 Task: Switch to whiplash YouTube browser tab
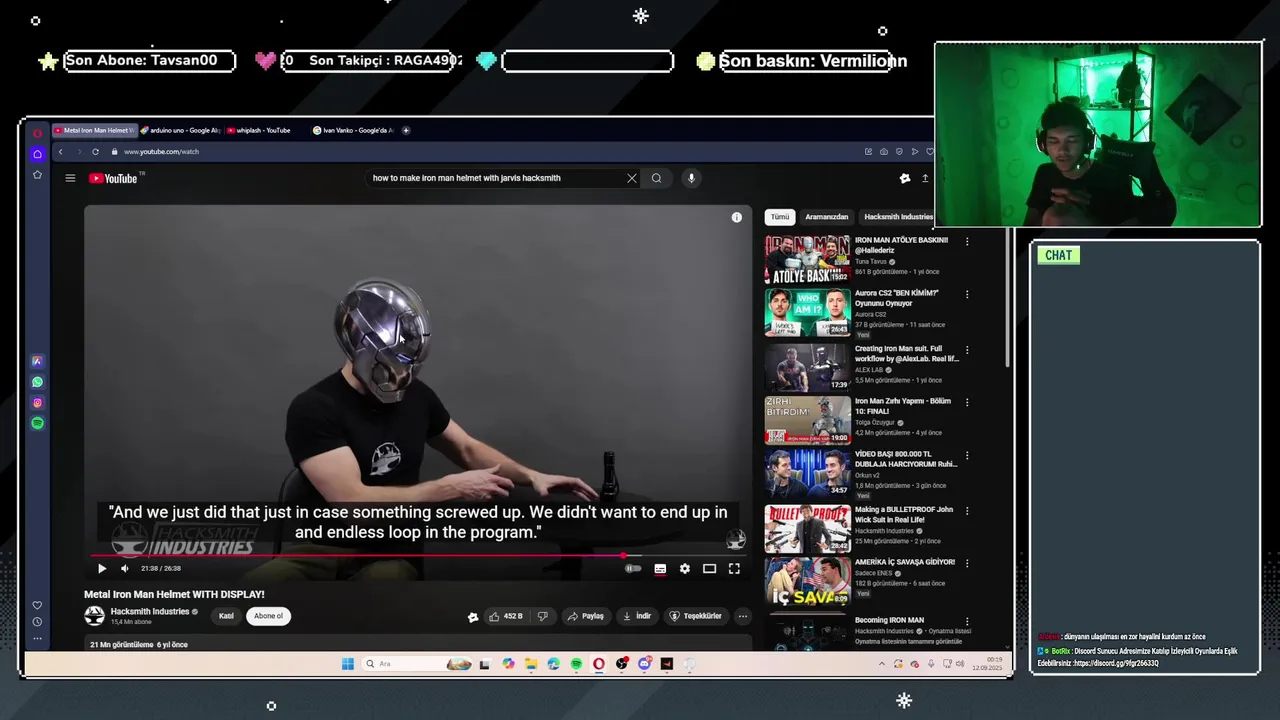tap(264, 130)
